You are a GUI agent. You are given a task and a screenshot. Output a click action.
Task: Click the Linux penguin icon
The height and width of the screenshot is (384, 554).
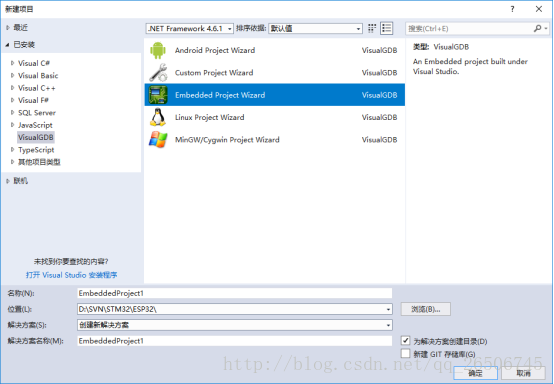coord(158,117)
